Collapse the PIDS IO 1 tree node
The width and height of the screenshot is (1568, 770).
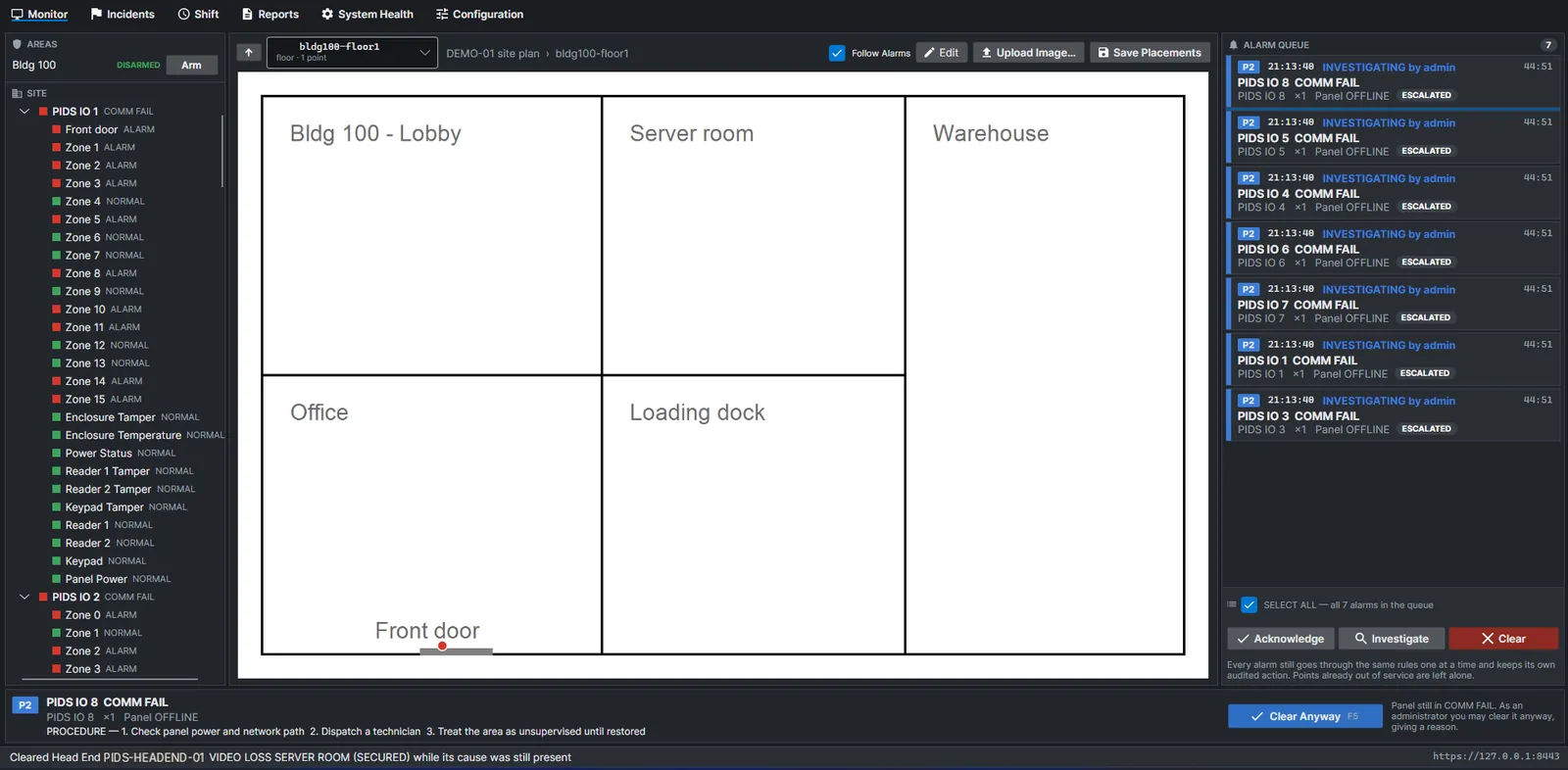coord(24,111)
